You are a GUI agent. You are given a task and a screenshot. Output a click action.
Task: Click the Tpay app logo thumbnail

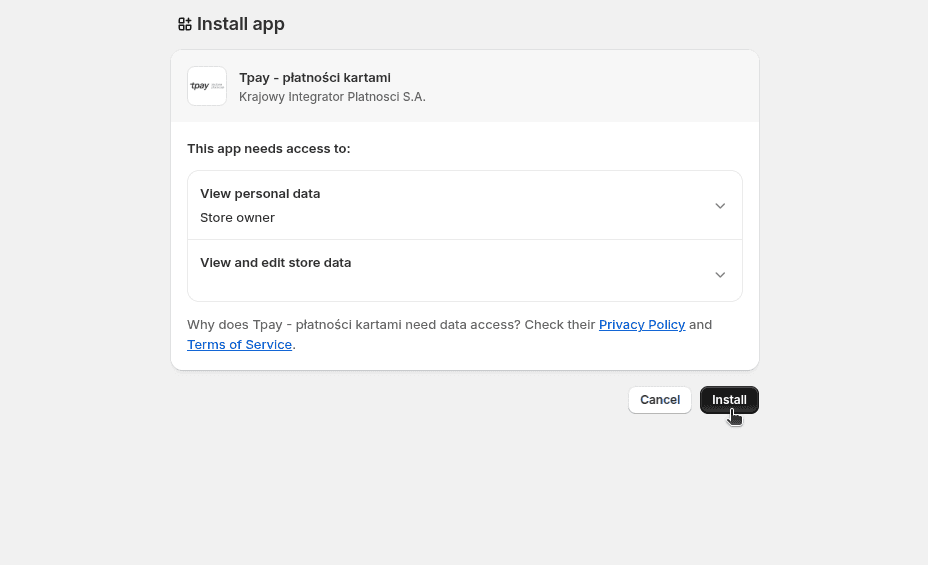(207, 86)
